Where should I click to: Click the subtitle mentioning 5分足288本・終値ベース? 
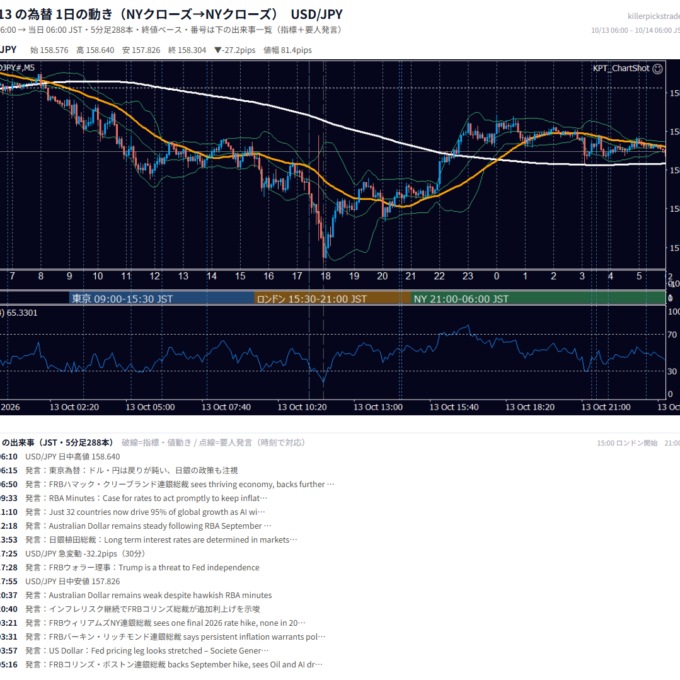point(170,29)
